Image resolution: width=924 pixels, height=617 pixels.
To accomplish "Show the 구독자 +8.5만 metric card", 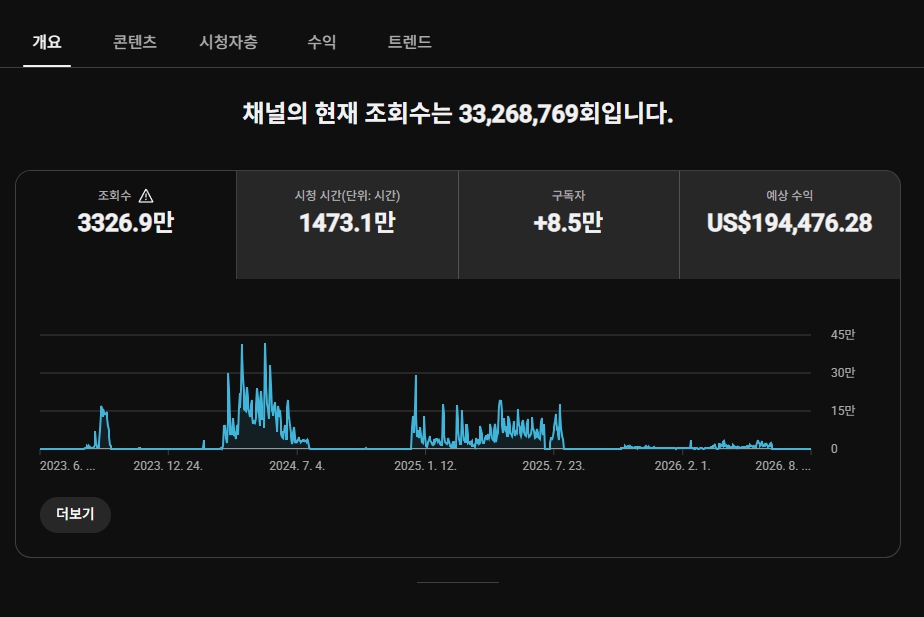I will [x=569, y=225].
